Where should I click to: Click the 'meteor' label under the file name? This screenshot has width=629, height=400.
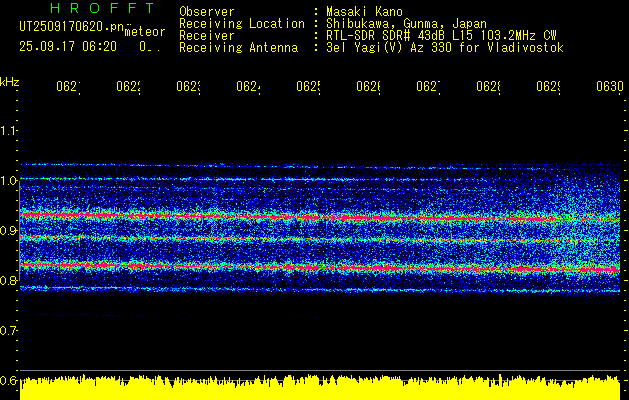point(145,32)
